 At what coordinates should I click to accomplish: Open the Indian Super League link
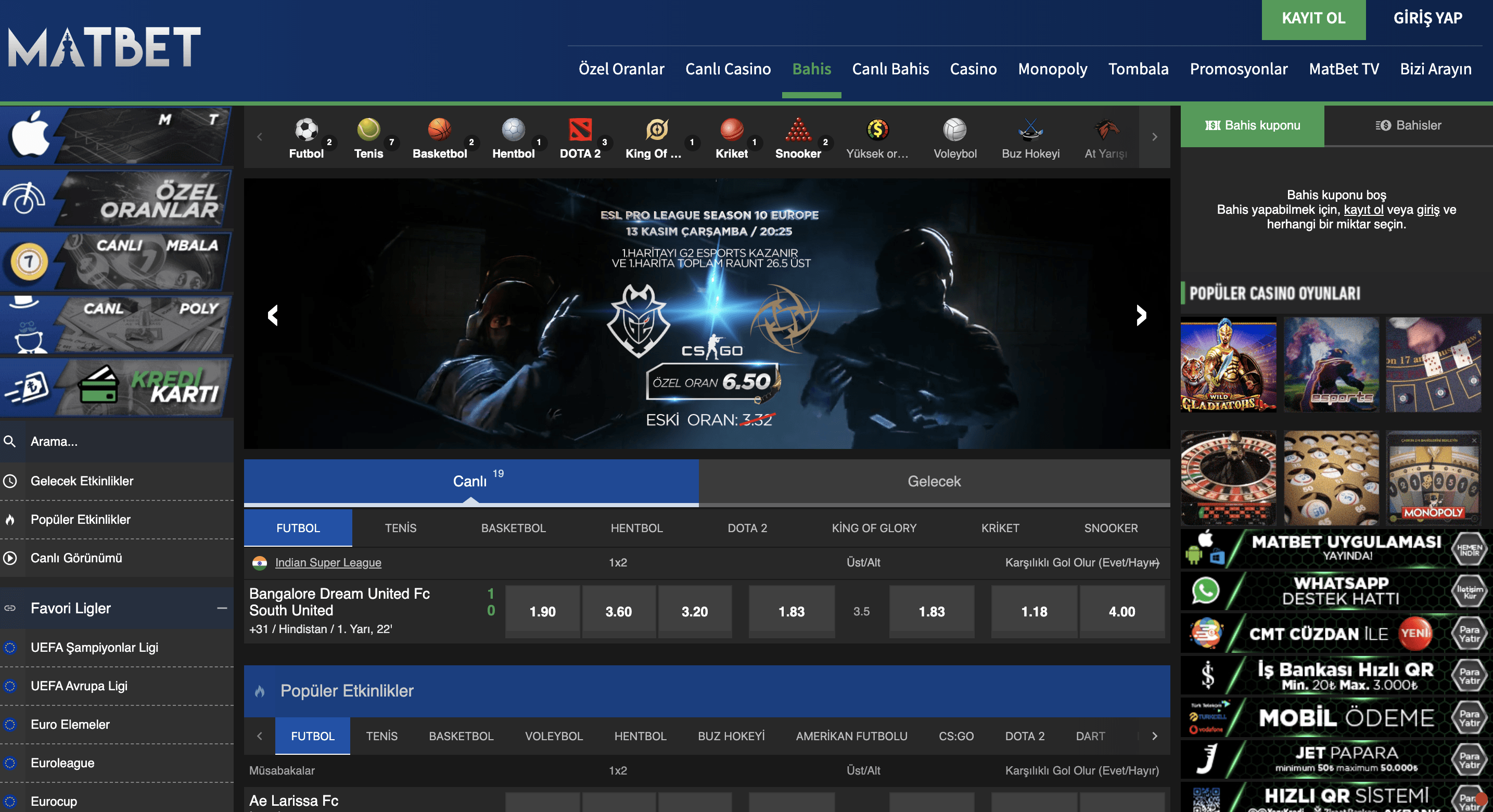(328, 562)
